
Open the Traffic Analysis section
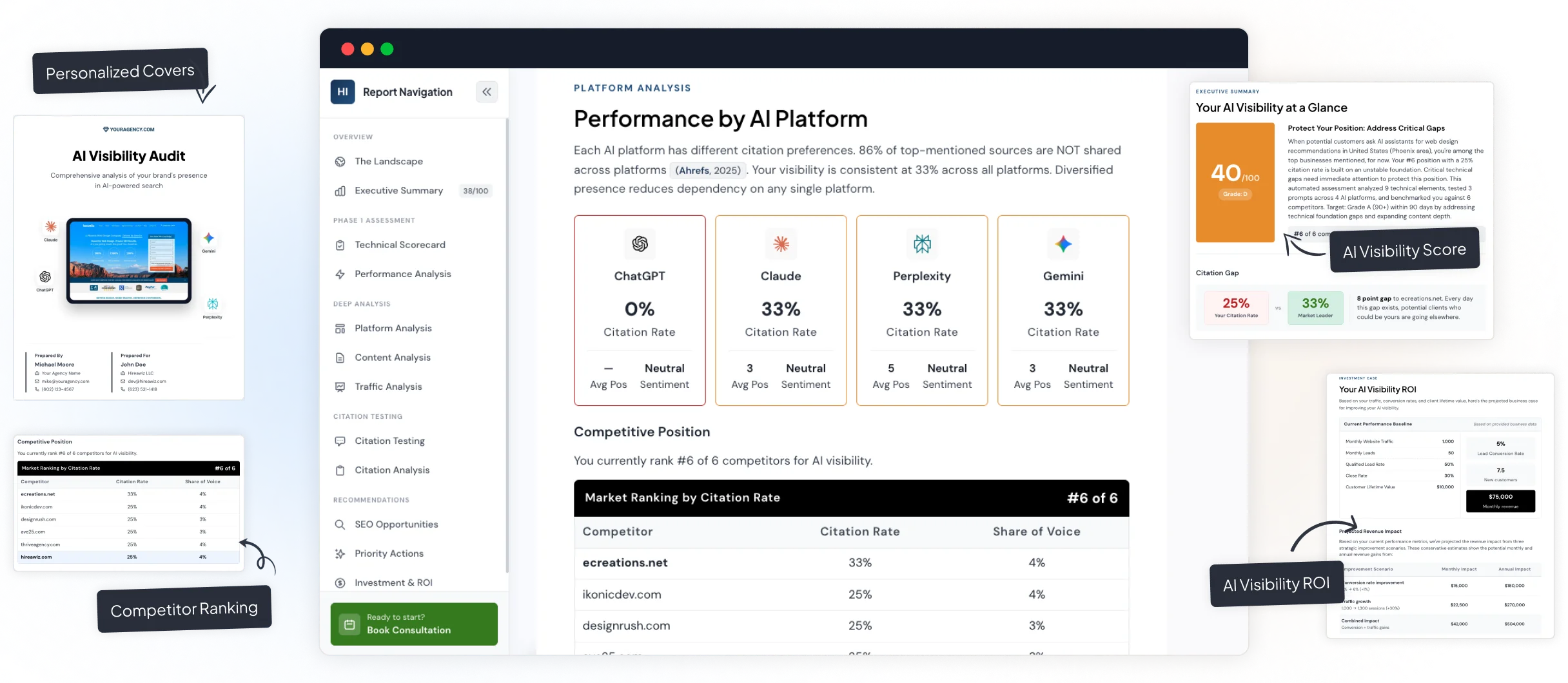(388, 387)
